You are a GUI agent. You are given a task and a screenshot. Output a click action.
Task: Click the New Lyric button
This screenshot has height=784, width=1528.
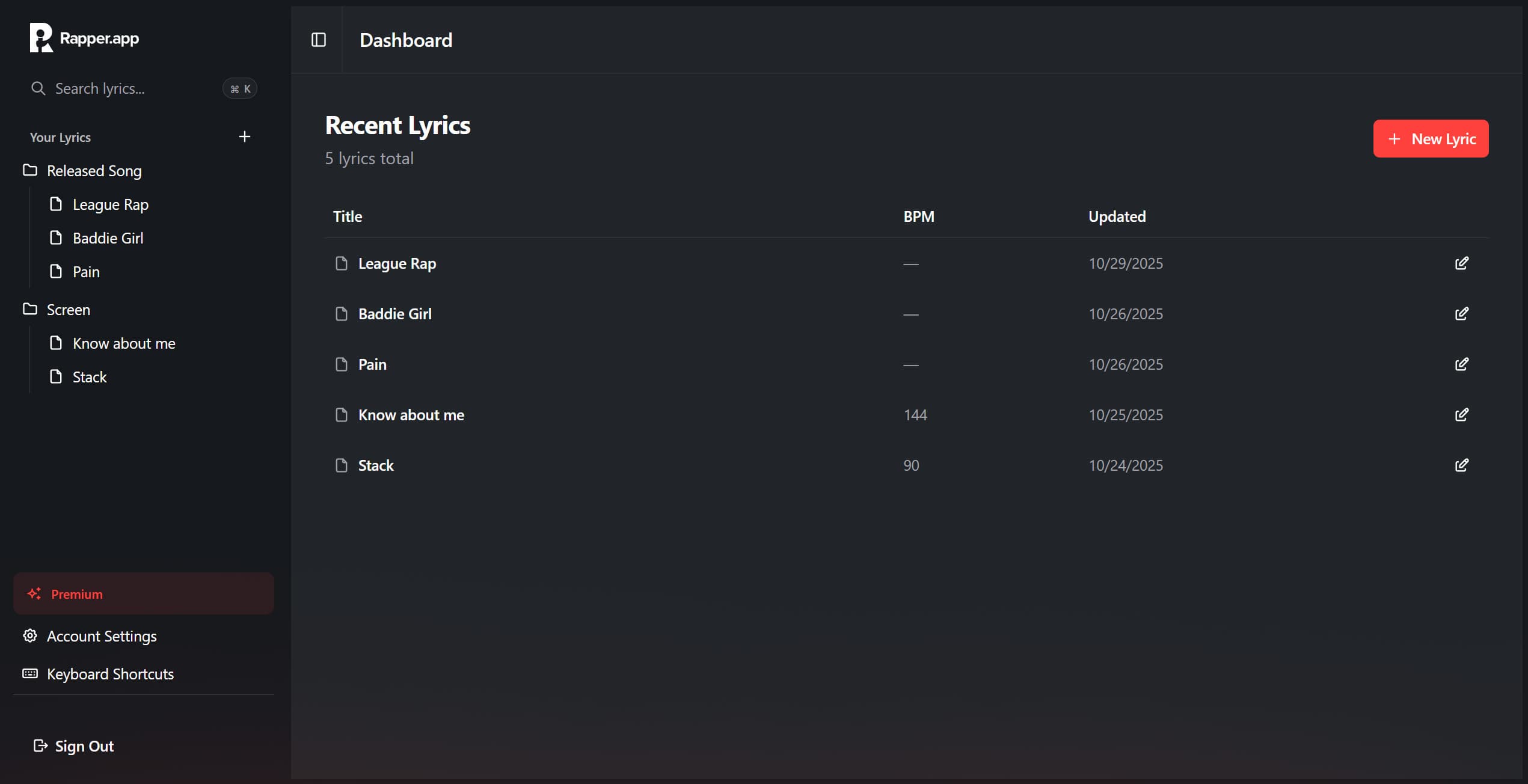coord(1431,139)
